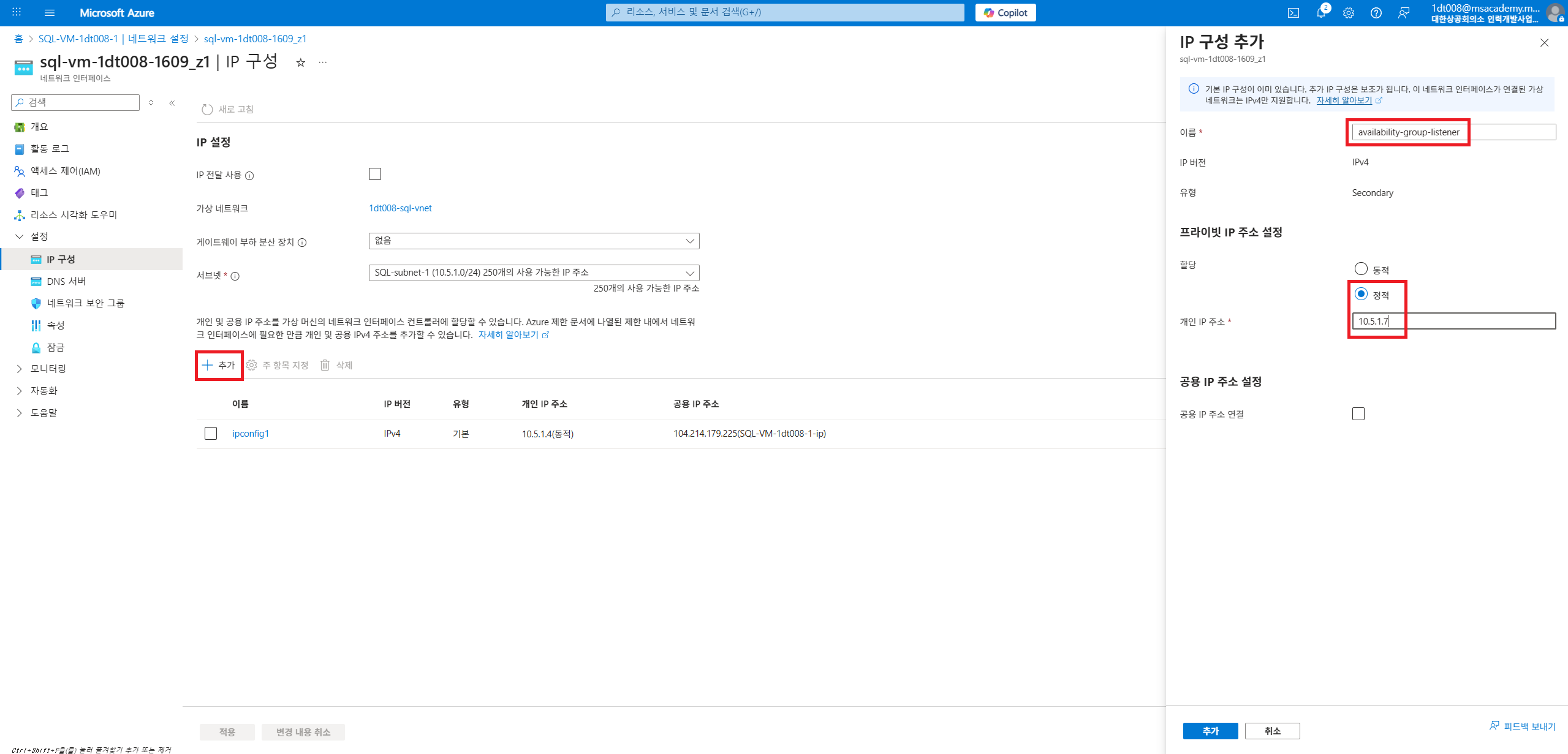
Task: Open the notifications bell icon
Action: [x=1320, y=13]
